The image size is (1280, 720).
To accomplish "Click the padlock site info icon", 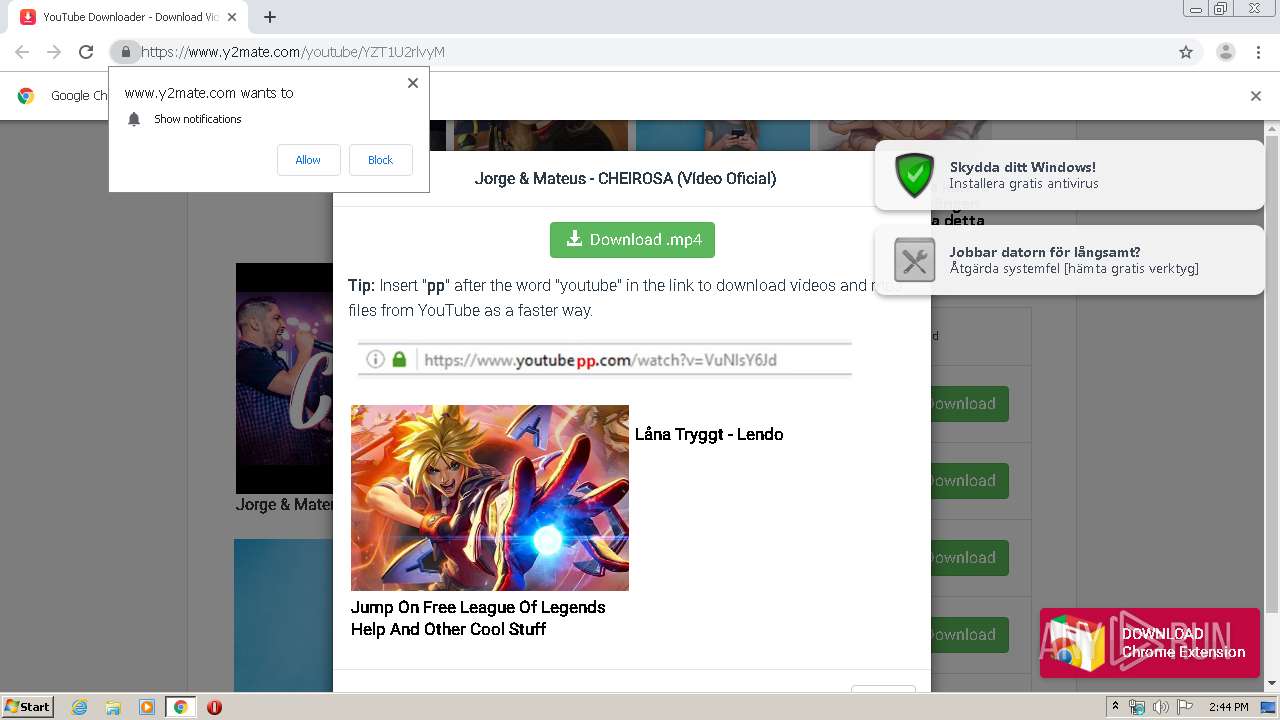I will 125,52.
